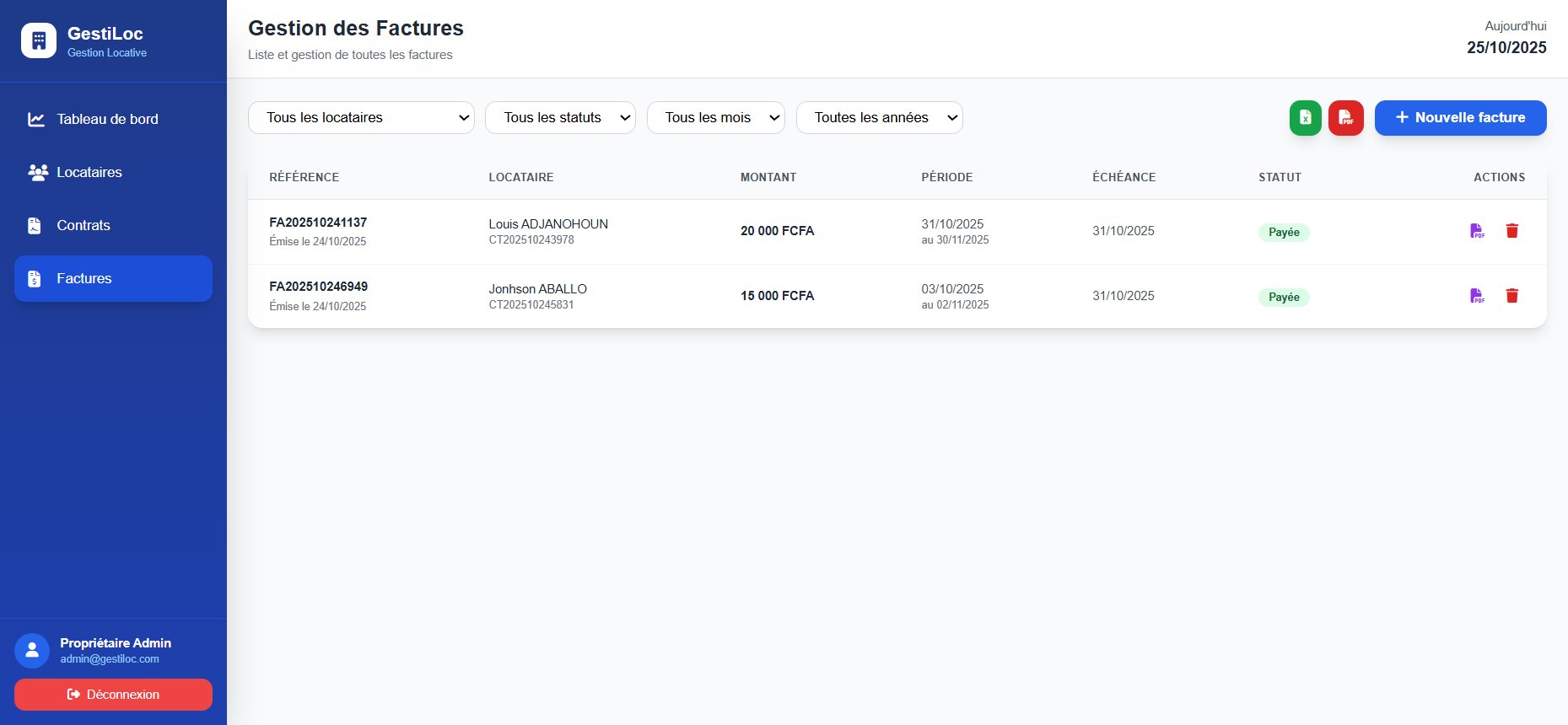The image size is (1568, 725).
Task: Export invoices with red PDF icon
Action: (x=1345, y=118)
